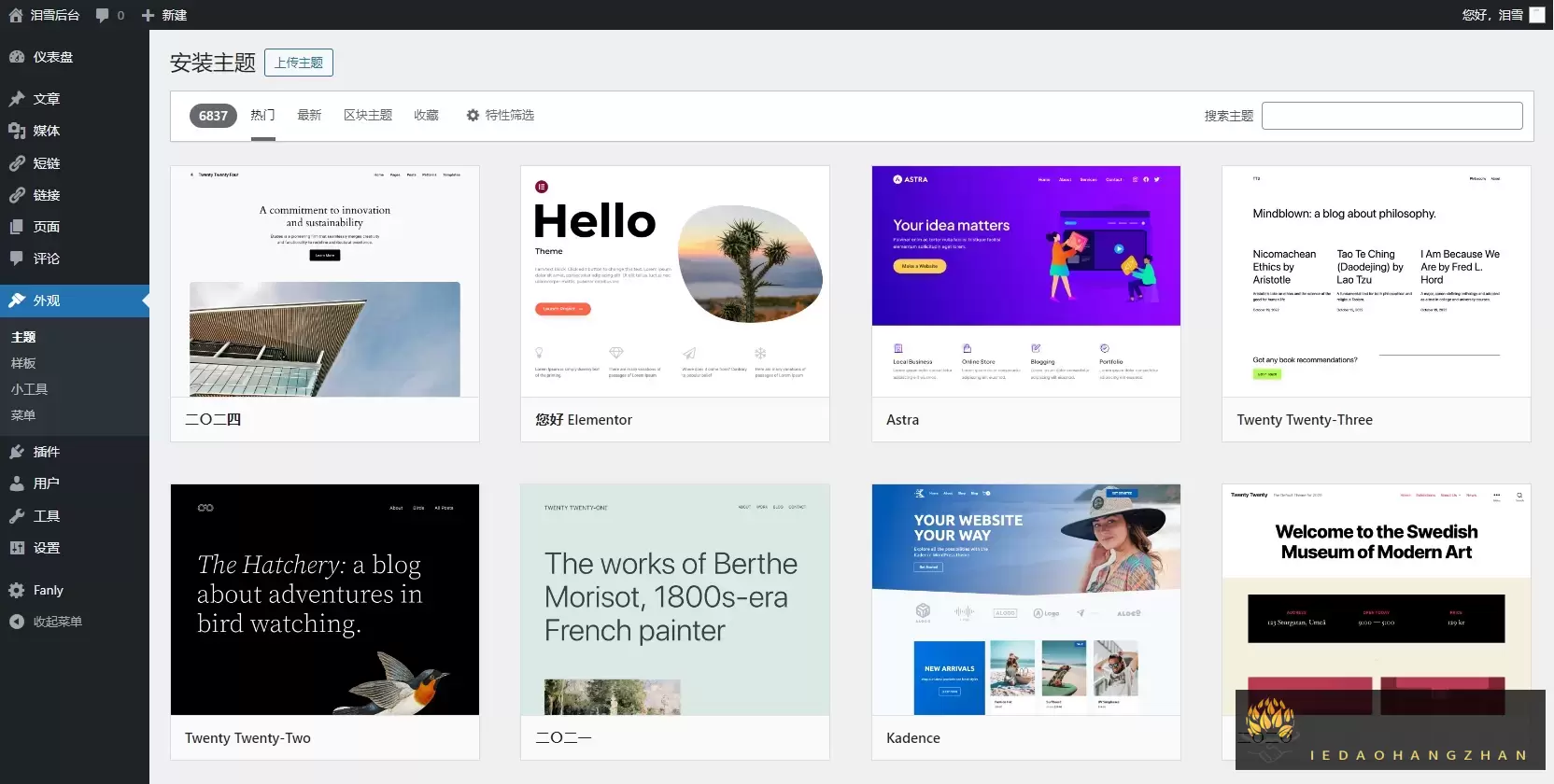Switch to the 收藏 tab
Image resolution: width=1554 pixels, height=784 pixels.
coord(427,115)
